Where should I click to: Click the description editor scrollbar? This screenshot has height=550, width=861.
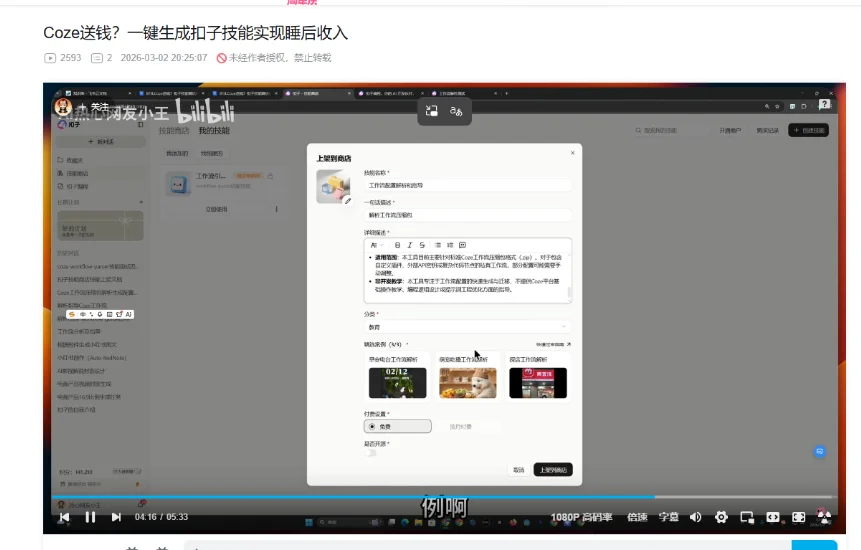[x=569, y=293]
